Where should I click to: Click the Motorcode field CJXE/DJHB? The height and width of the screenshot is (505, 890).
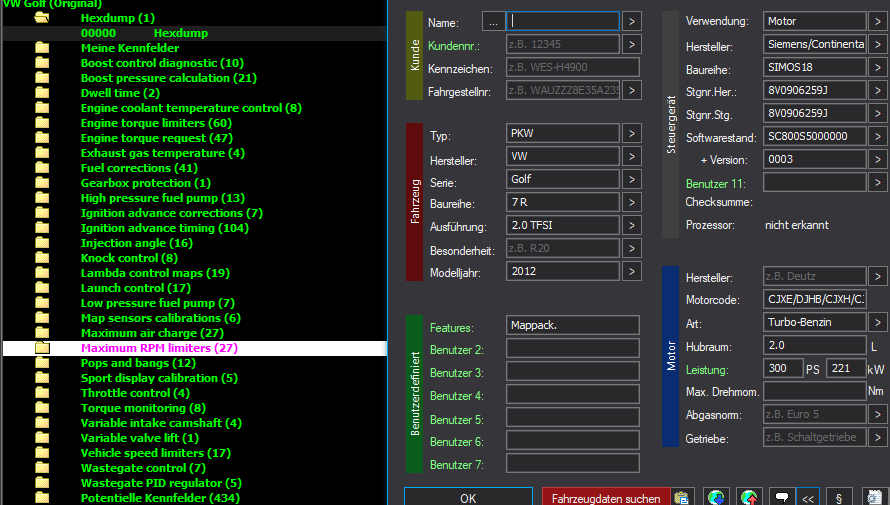[x=815, y=299]
